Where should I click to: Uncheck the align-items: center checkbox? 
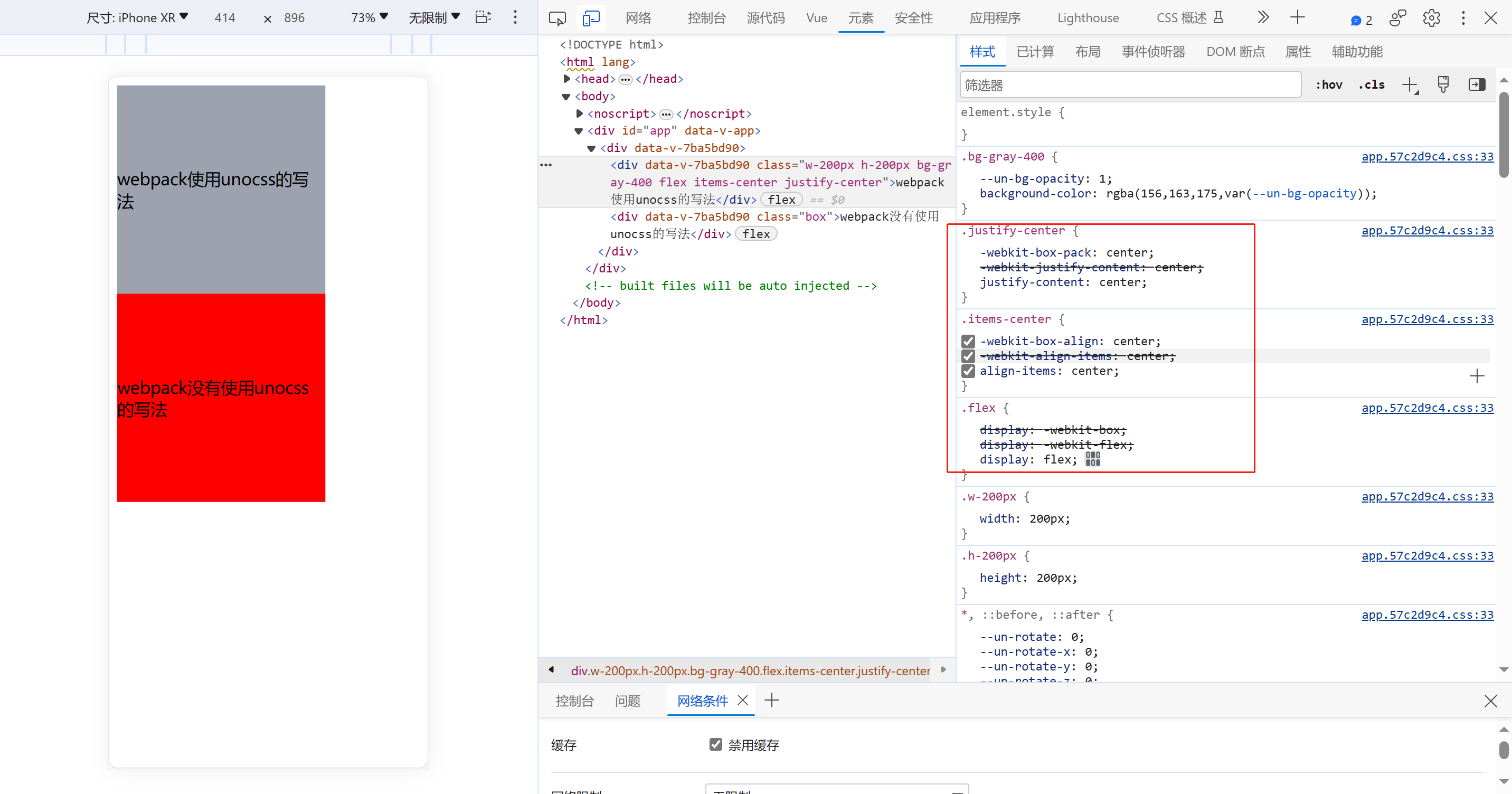pos(968,371)
